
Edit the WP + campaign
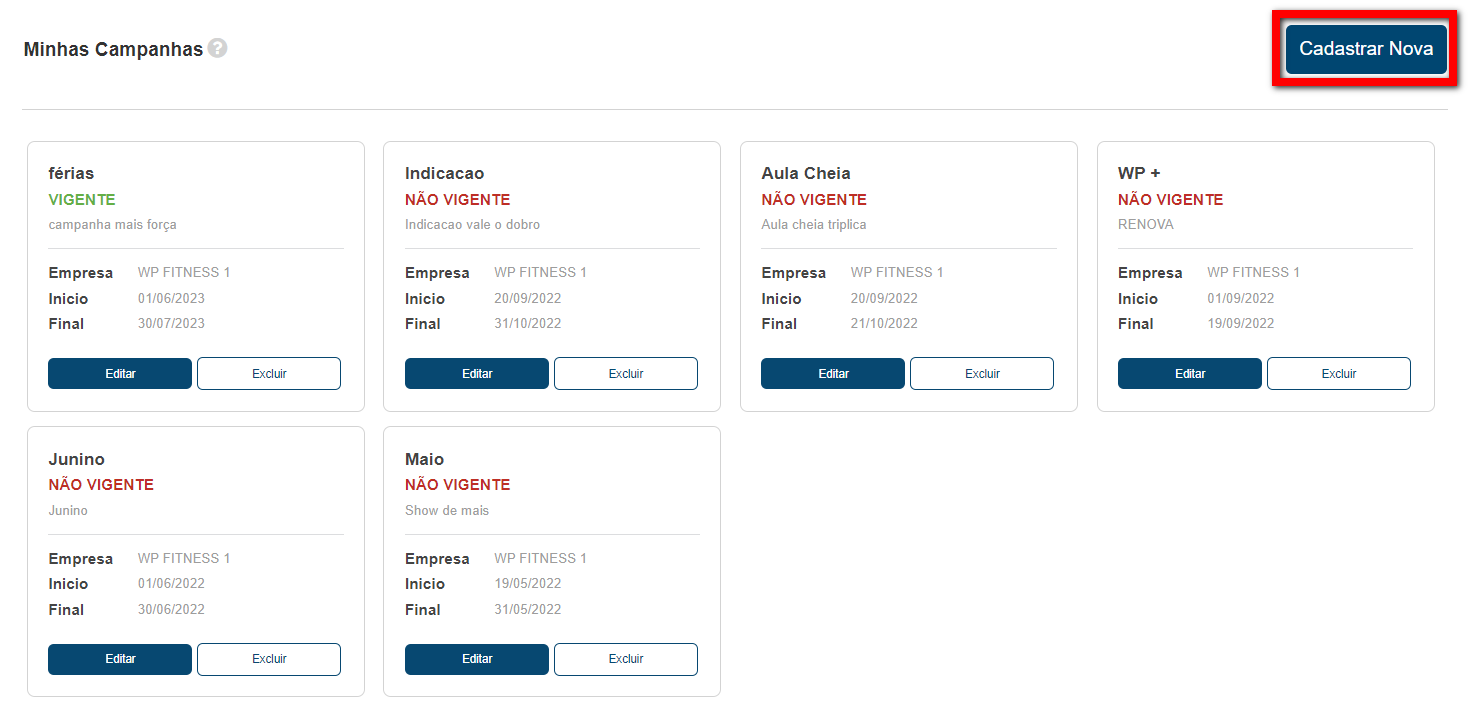(1190, 374)
